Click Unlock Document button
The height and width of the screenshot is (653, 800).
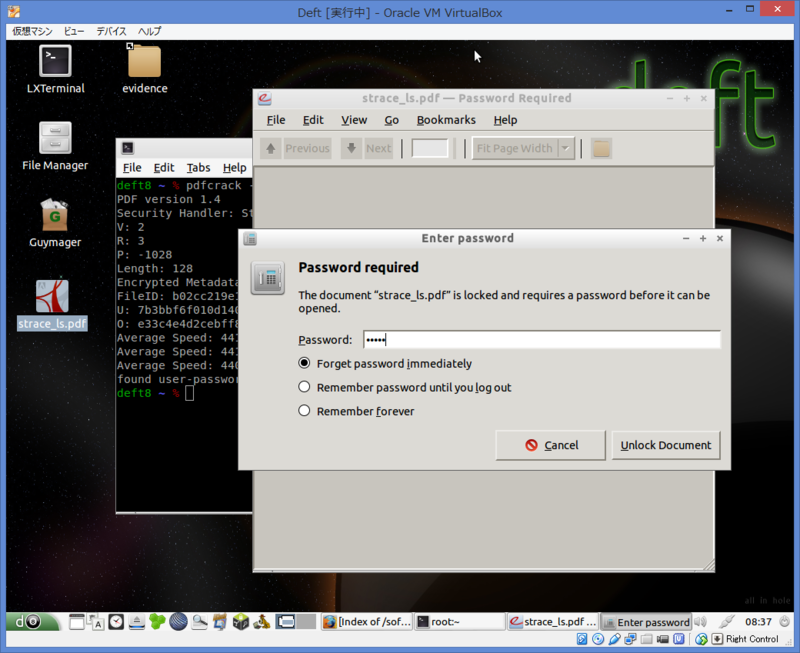[666, 445]
